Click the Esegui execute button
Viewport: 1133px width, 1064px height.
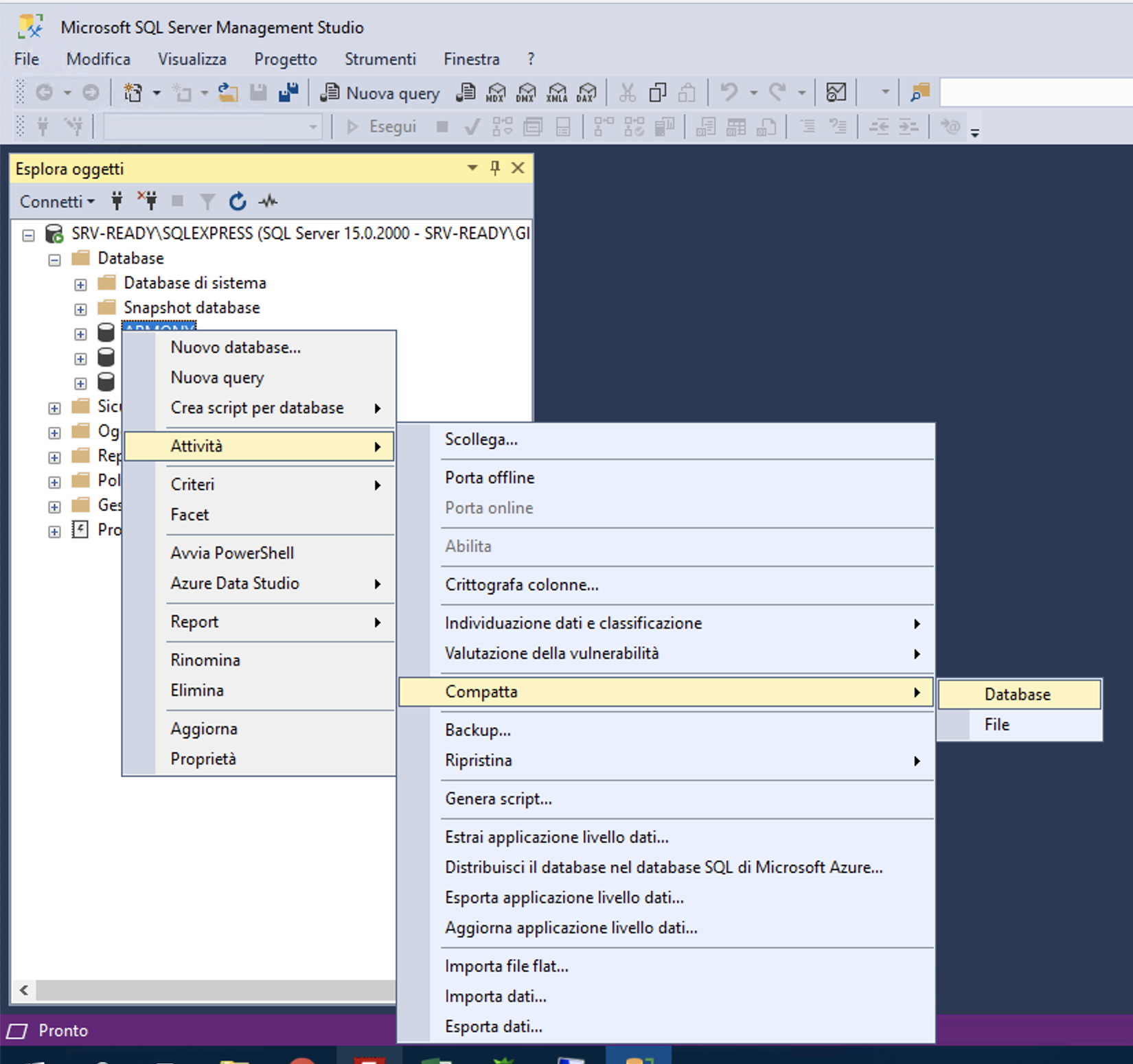click(382, 126)
